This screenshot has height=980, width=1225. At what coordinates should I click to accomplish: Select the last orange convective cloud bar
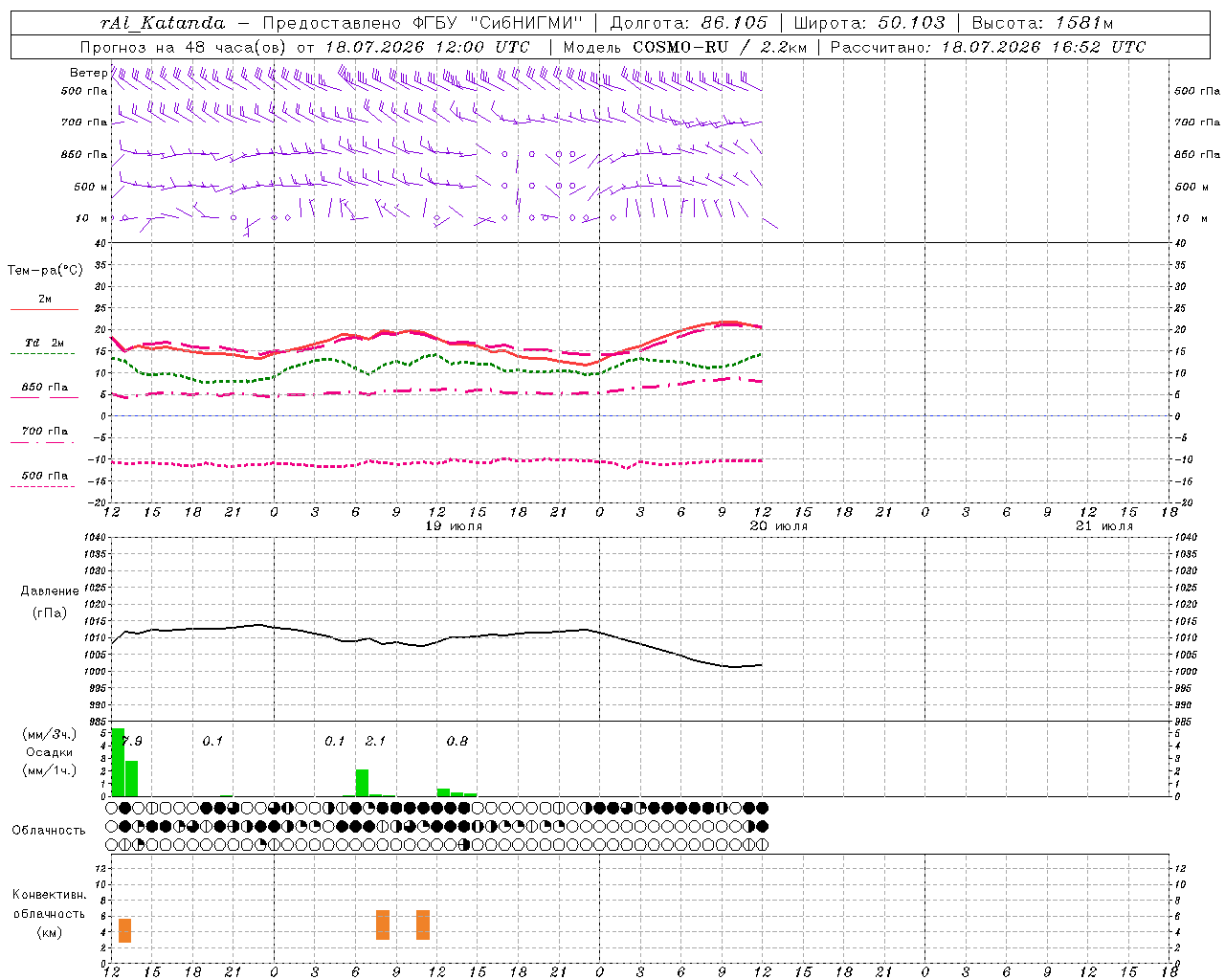coord(423,924)
